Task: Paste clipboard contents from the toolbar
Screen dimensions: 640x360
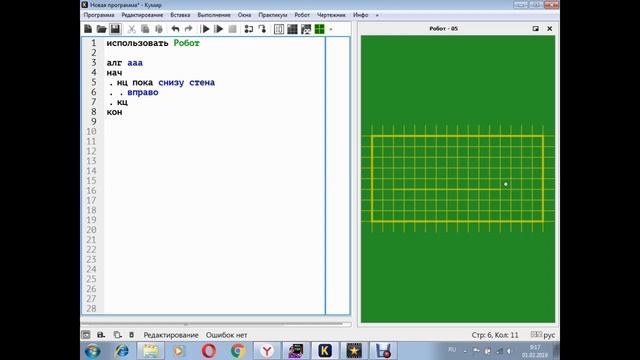Action: [159, 29]
